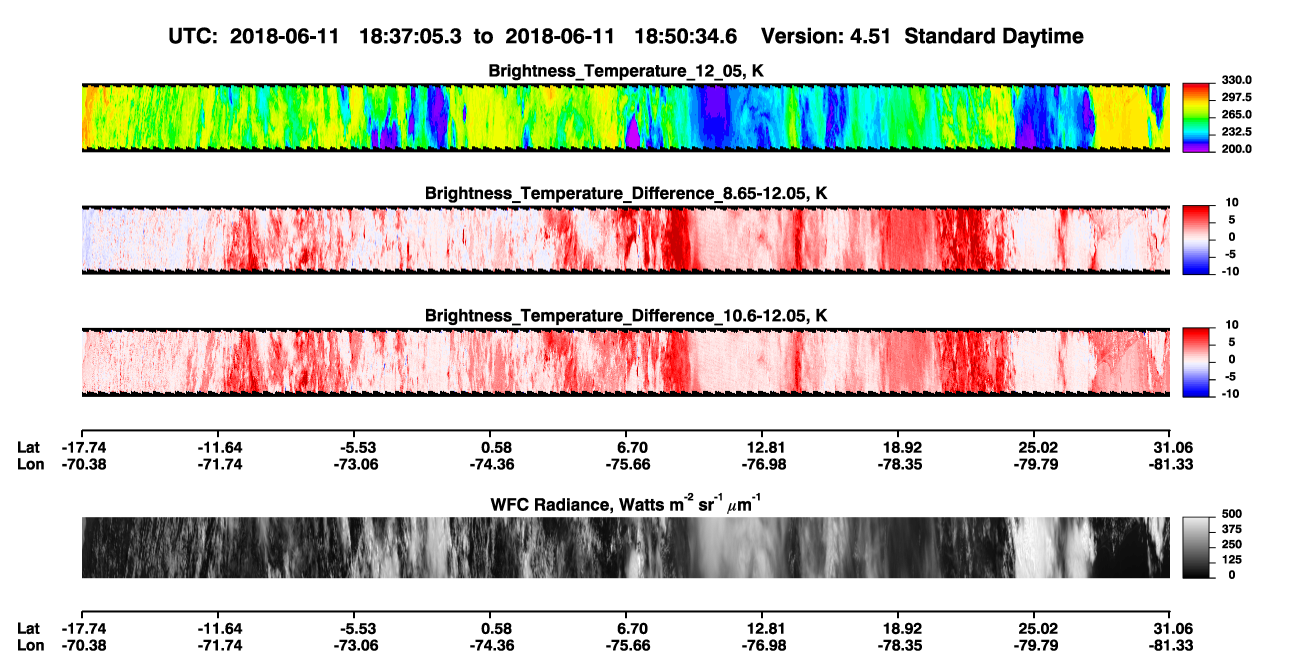
Task: Click upper axis latitude -5.53
Action: [x=353, y=447]
